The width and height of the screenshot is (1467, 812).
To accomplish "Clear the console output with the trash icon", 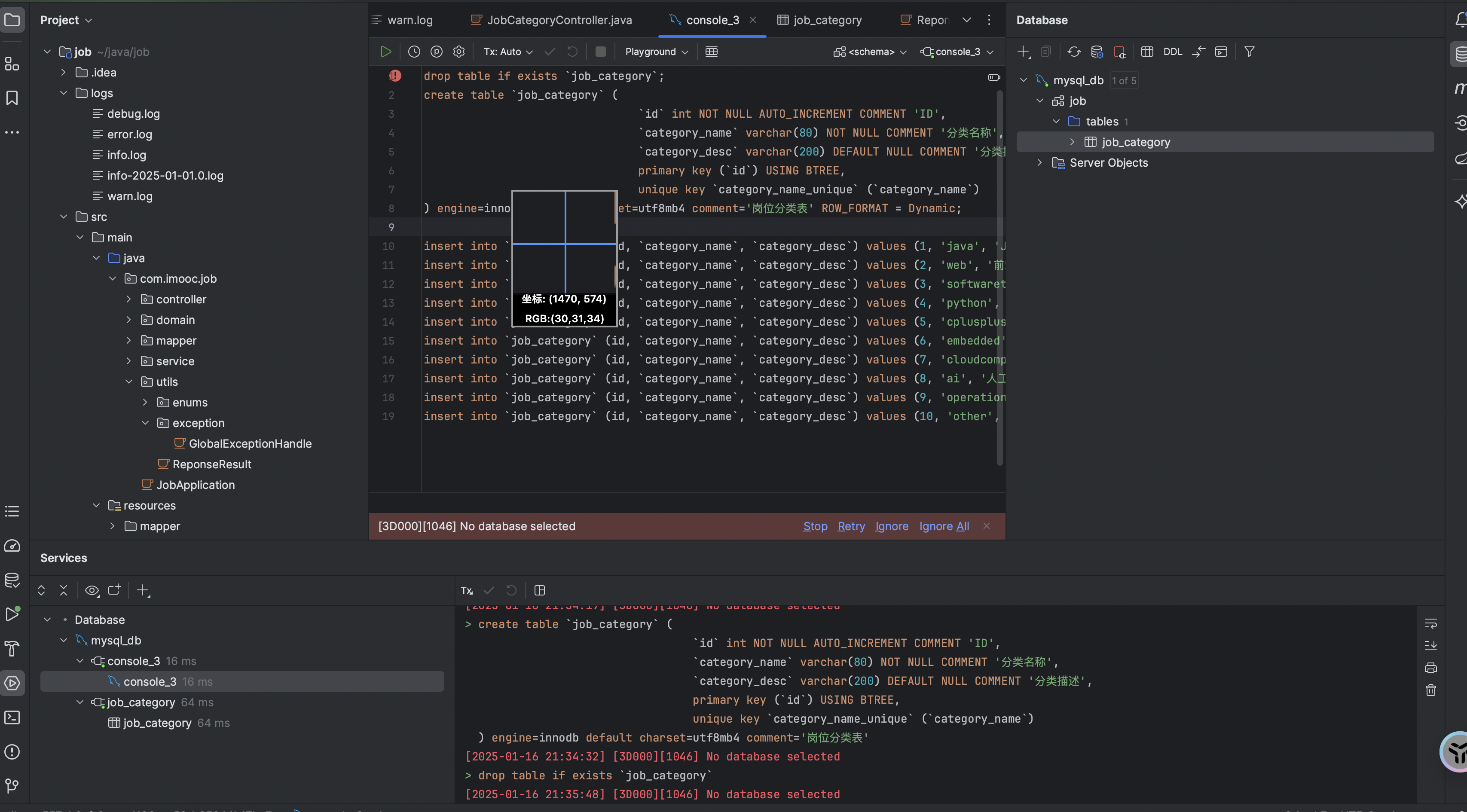I will [x=1430, y=690].
